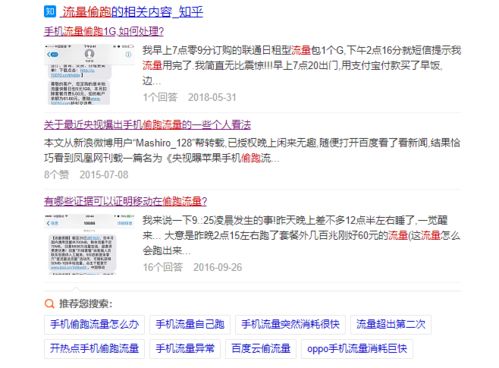Screen dimensions: 499x368
Task: Click the third result's SMS screenshot thumbnail
Action: coord(89,244)
